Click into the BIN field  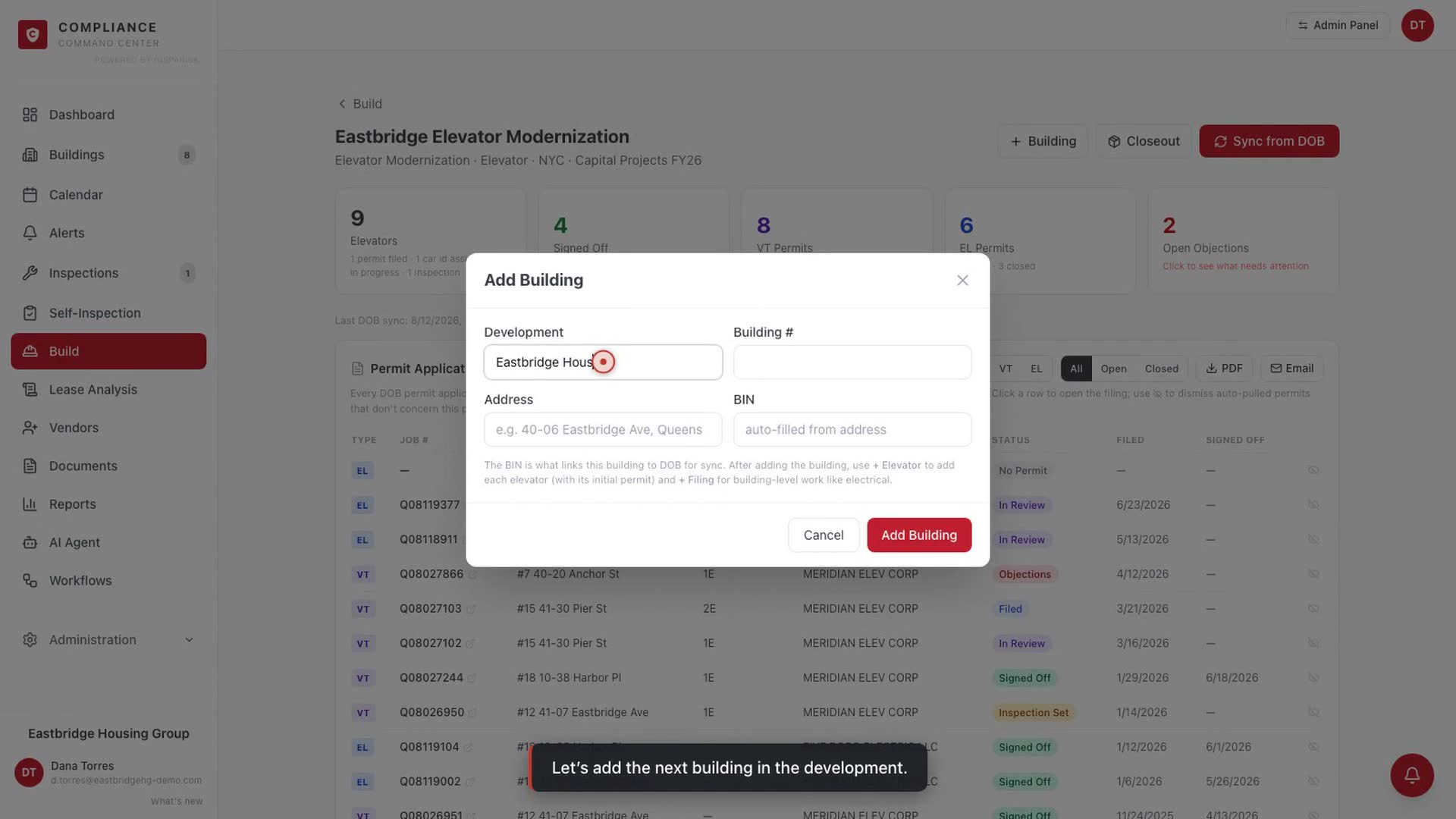852,430
